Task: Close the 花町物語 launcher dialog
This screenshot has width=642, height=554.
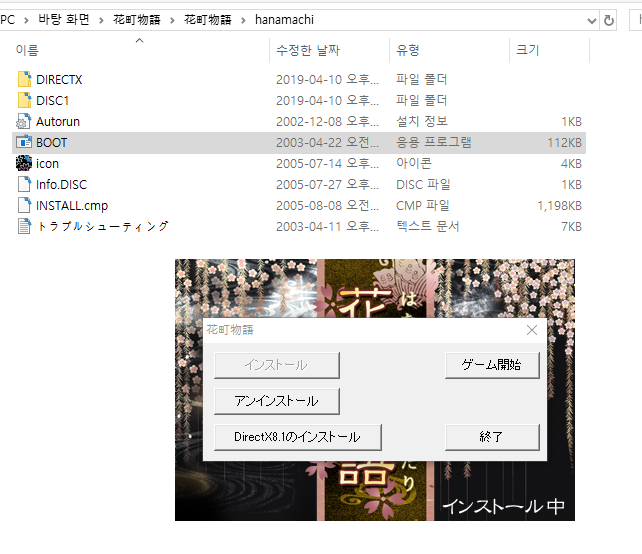Action: coord(532,330)
